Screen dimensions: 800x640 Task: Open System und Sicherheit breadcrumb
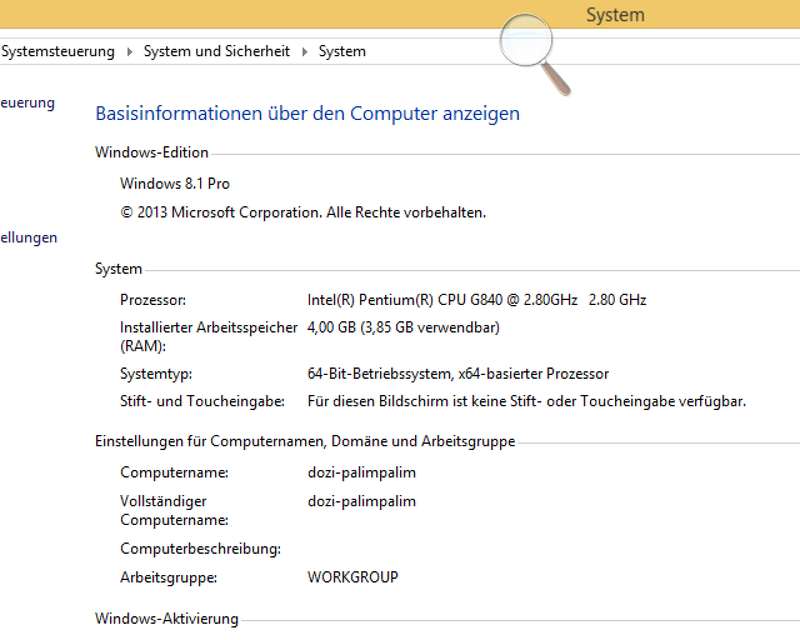point(216,51)
